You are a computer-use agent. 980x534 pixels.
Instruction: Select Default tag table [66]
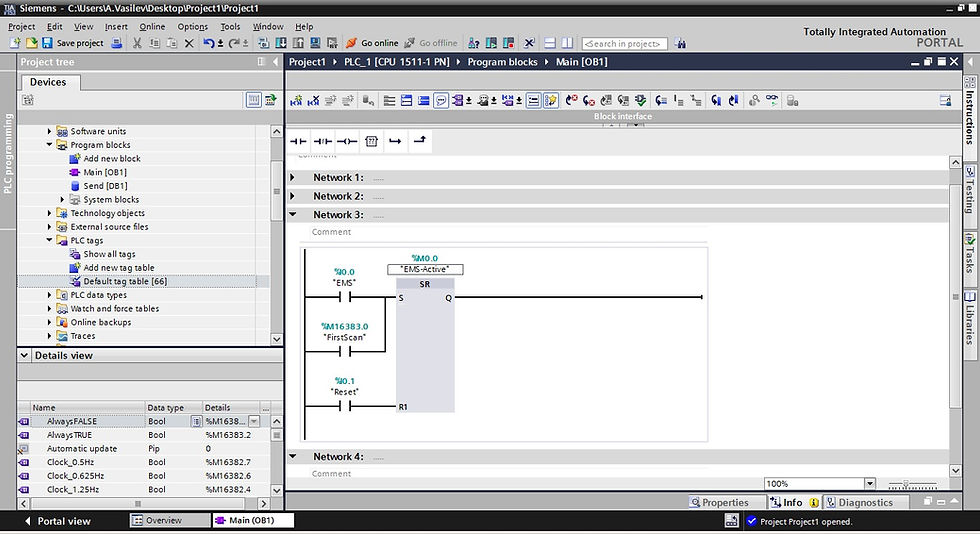coord(125,281)
